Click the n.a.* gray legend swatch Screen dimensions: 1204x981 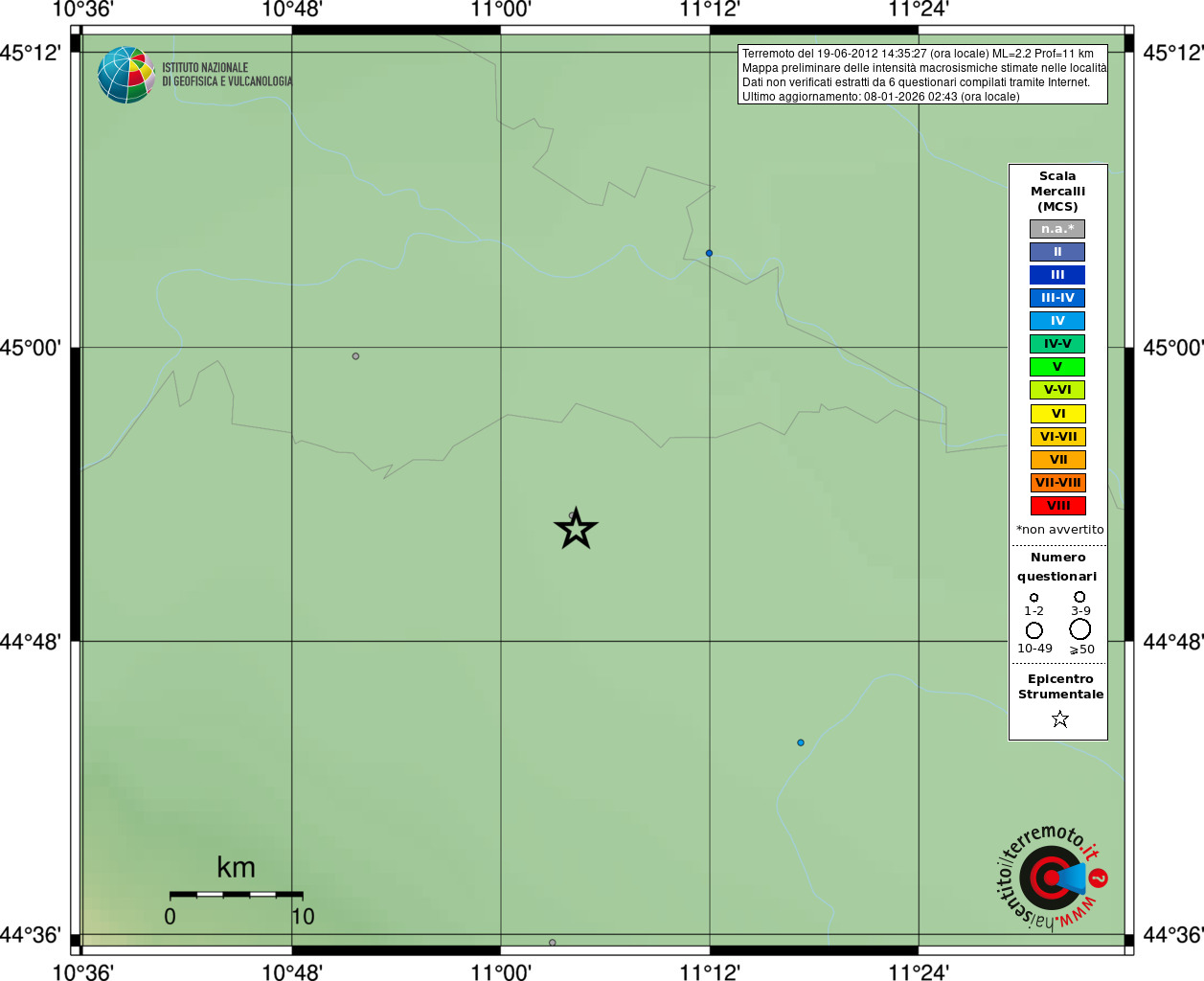pos(1057,229)
